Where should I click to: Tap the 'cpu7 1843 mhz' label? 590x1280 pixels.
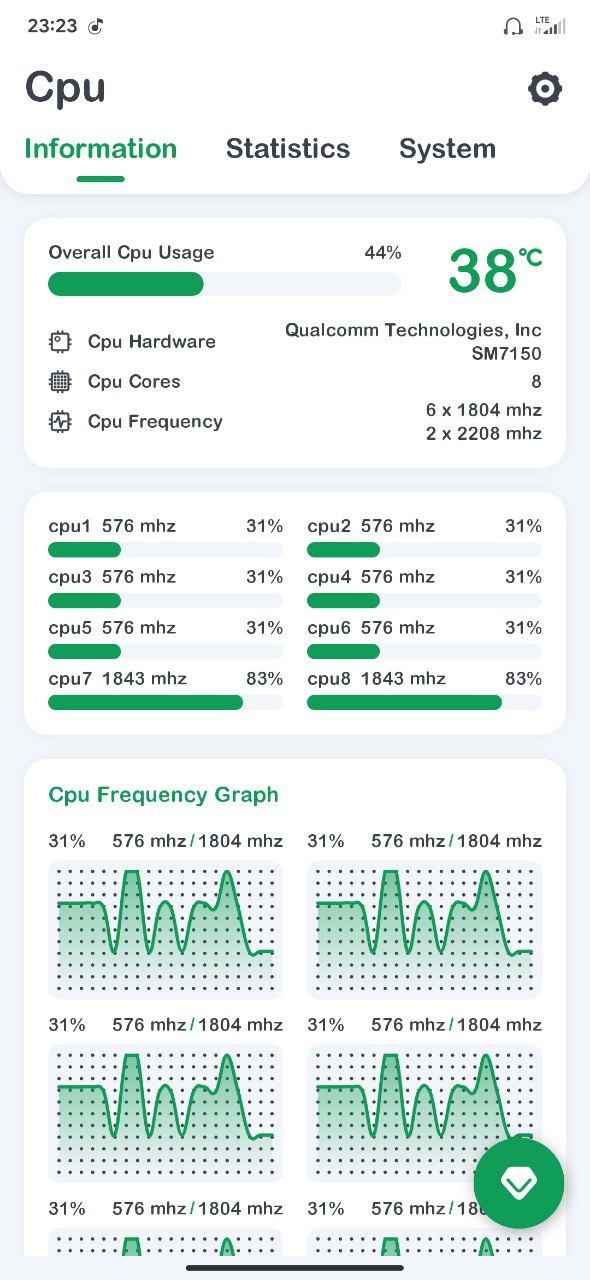coord(118,679)
